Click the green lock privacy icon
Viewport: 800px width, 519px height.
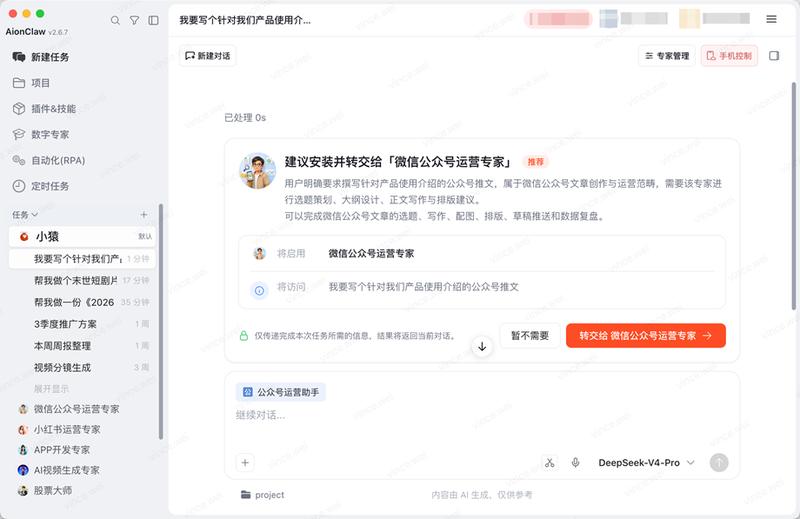[244, 336]
